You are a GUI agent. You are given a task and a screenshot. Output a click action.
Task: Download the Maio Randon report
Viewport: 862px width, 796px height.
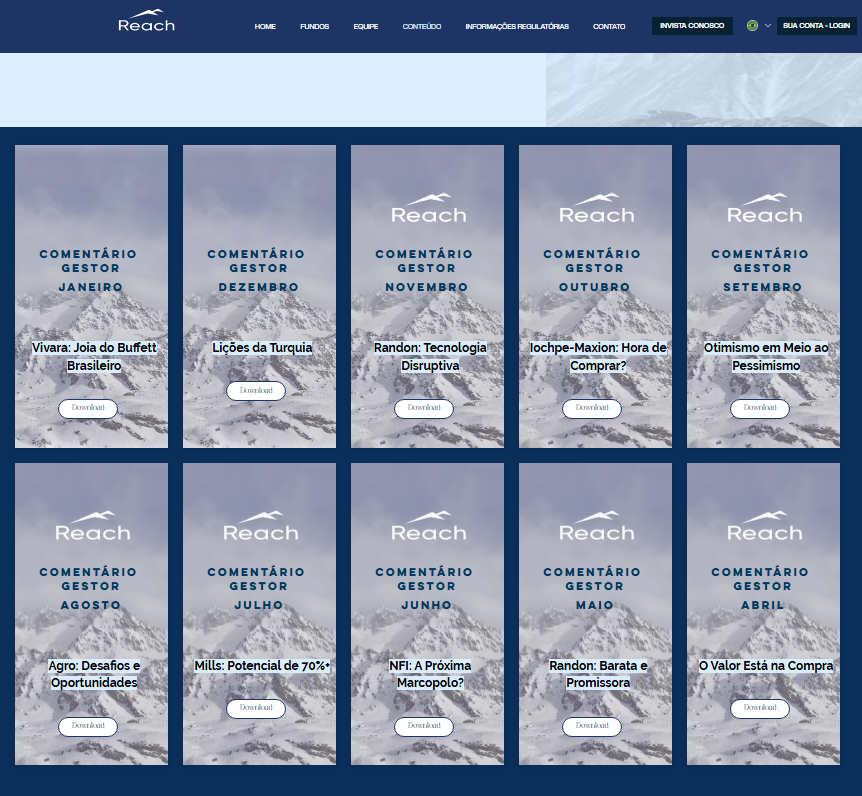pos(592,726)
